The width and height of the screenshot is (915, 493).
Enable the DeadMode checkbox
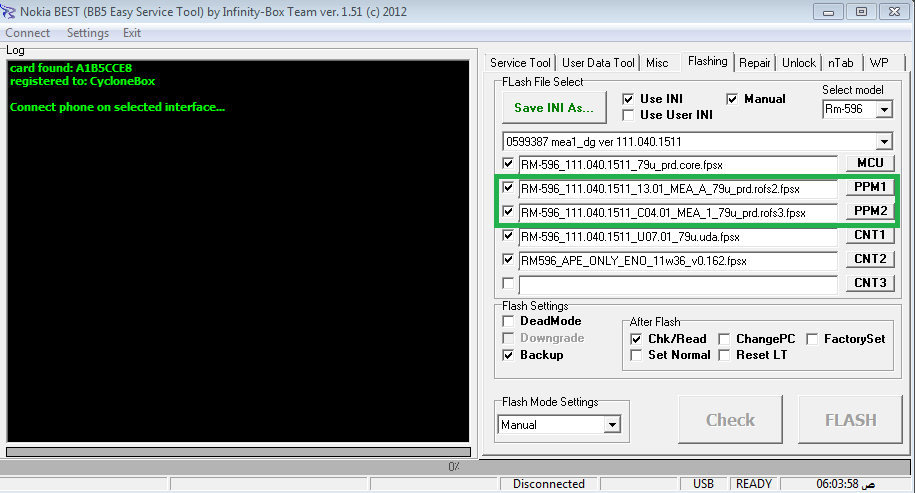click(x=508, y=321)
